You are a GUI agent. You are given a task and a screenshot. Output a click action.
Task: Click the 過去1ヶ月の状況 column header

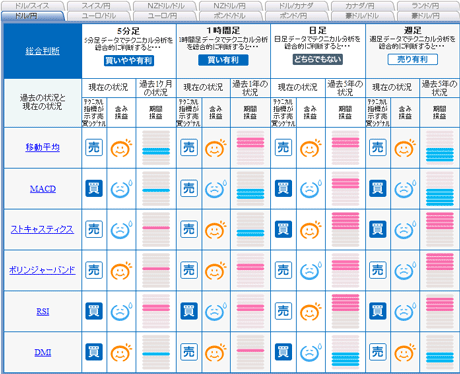point(156,88)
